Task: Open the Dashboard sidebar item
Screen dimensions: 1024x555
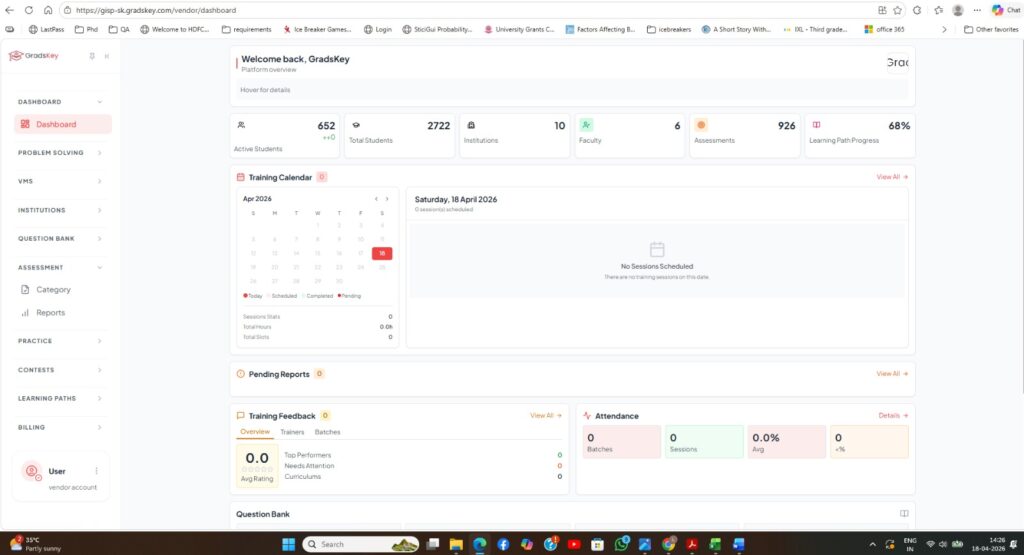Action: 63,124
